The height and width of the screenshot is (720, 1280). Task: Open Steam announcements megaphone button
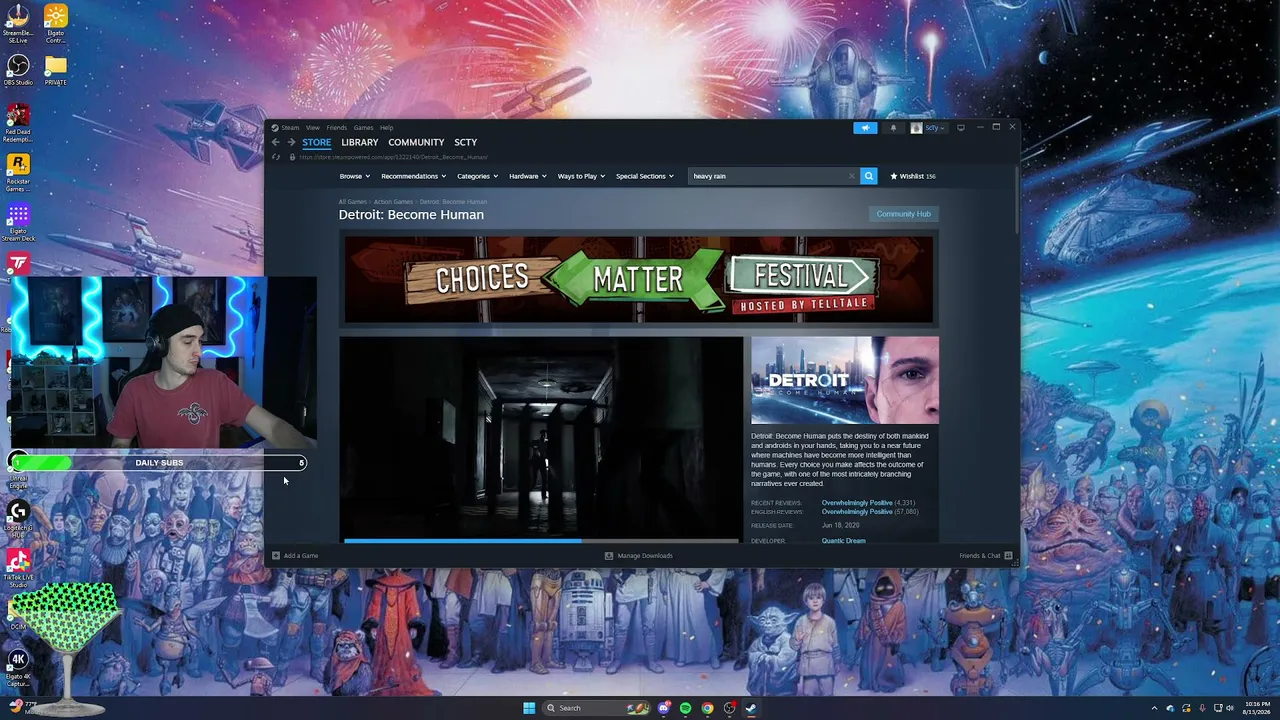[x=865, y=128]
